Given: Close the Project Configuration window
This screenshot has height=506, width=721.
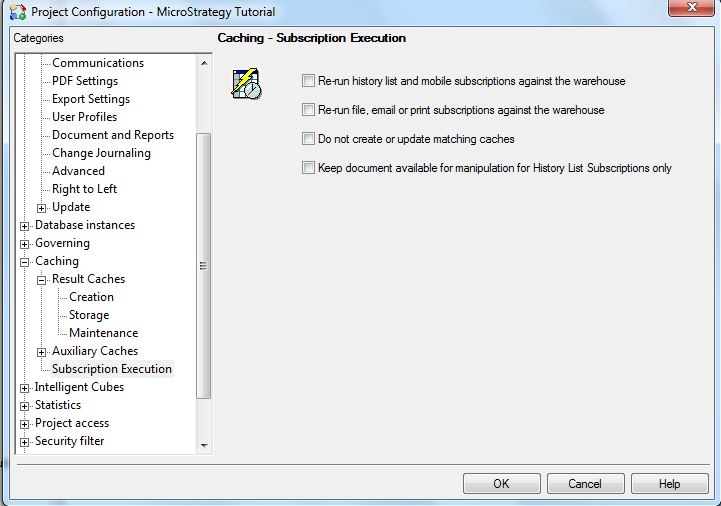Looking at the screenshot, I should (692, 8).
